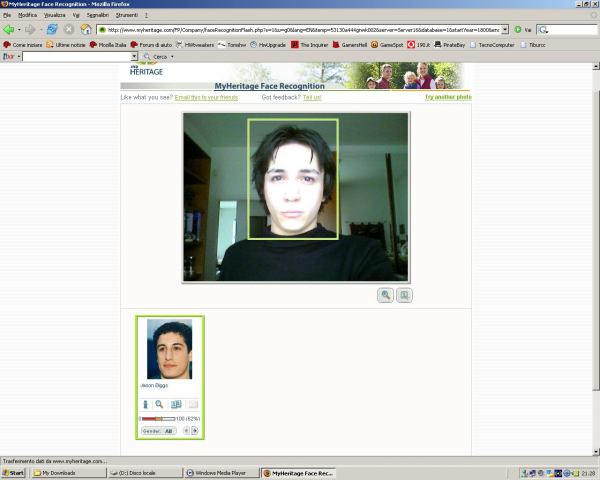This screenshot has height=480, width=600.
Task: Click the previous match arrow
Action: 186,431
